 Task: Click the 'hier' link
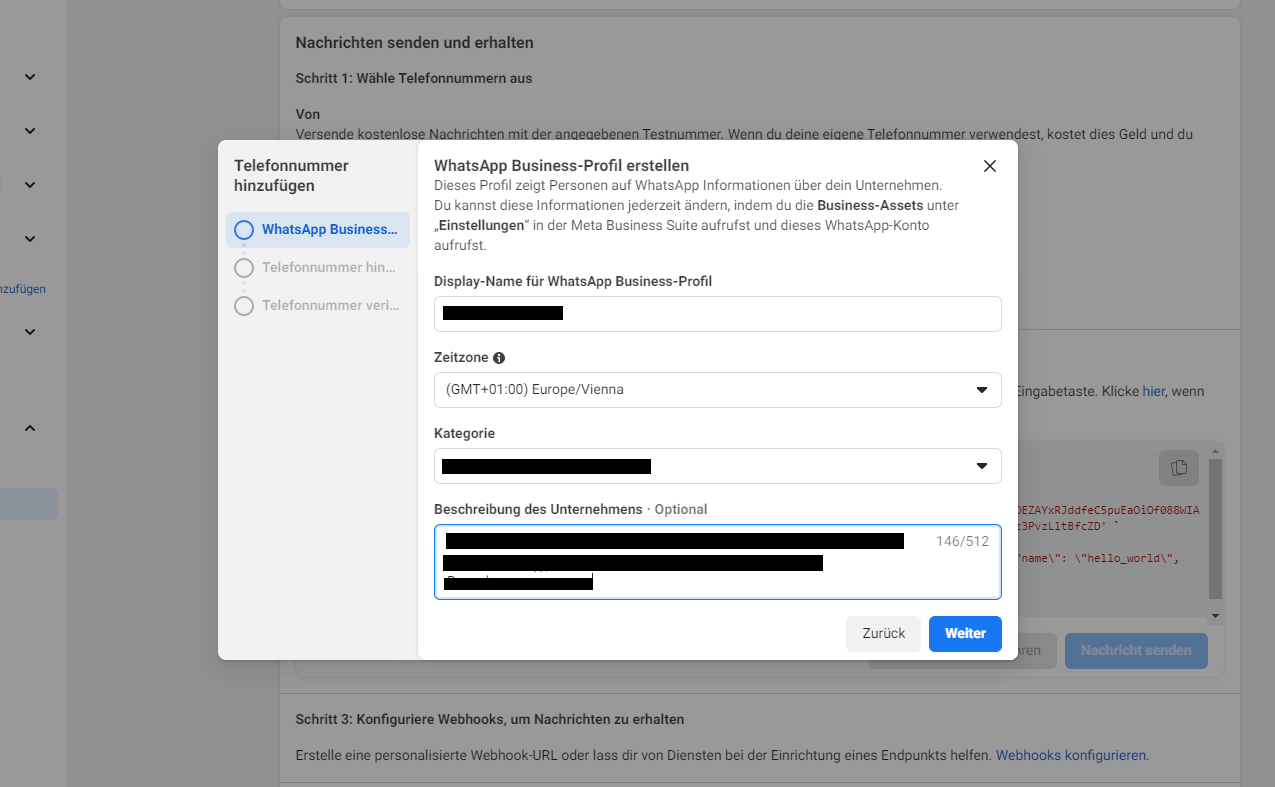pyautogui.click(x=1153, y=391)
